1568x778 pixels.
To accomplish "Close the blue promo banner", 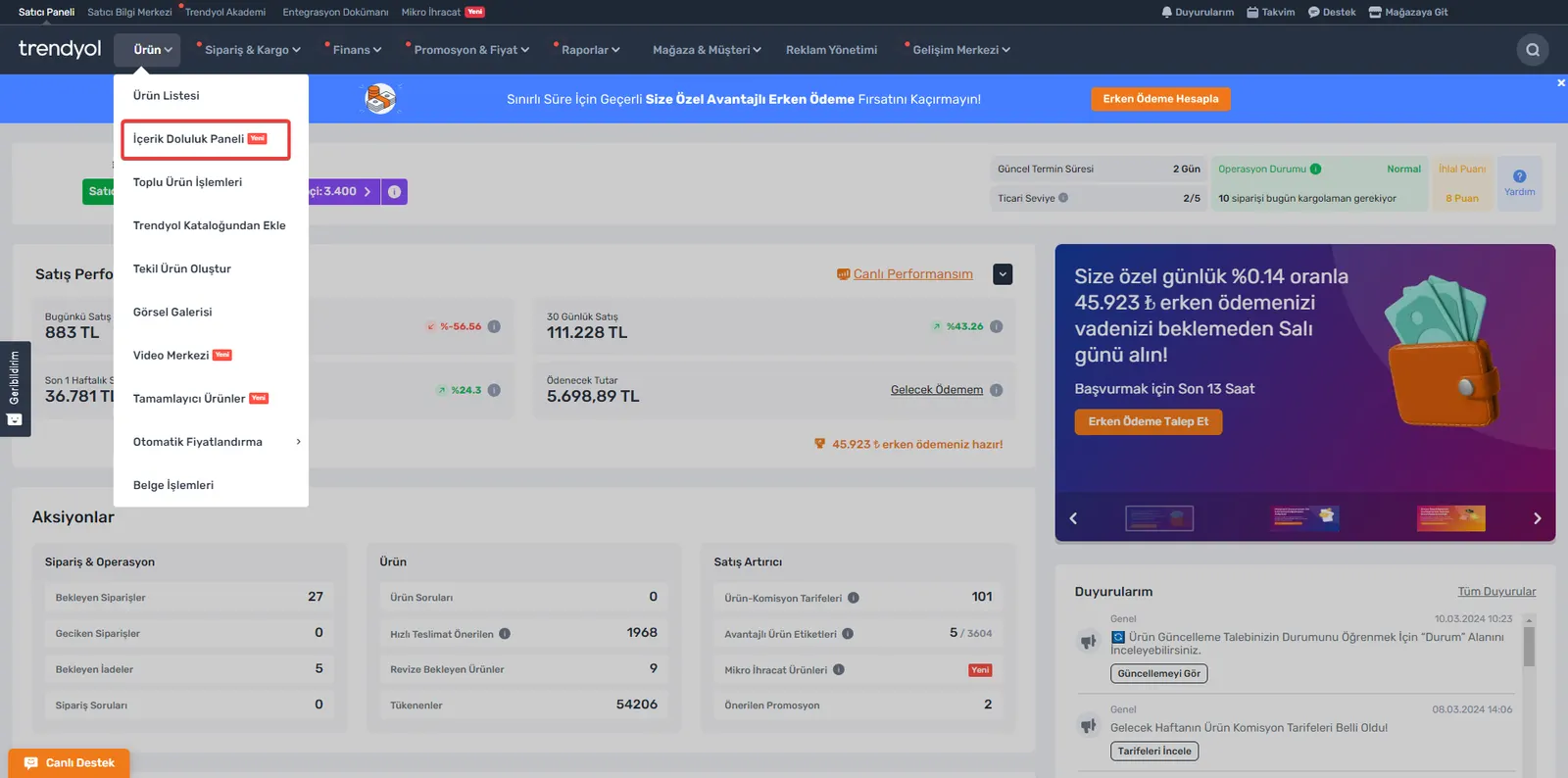I will click(x=1561, y=83).
